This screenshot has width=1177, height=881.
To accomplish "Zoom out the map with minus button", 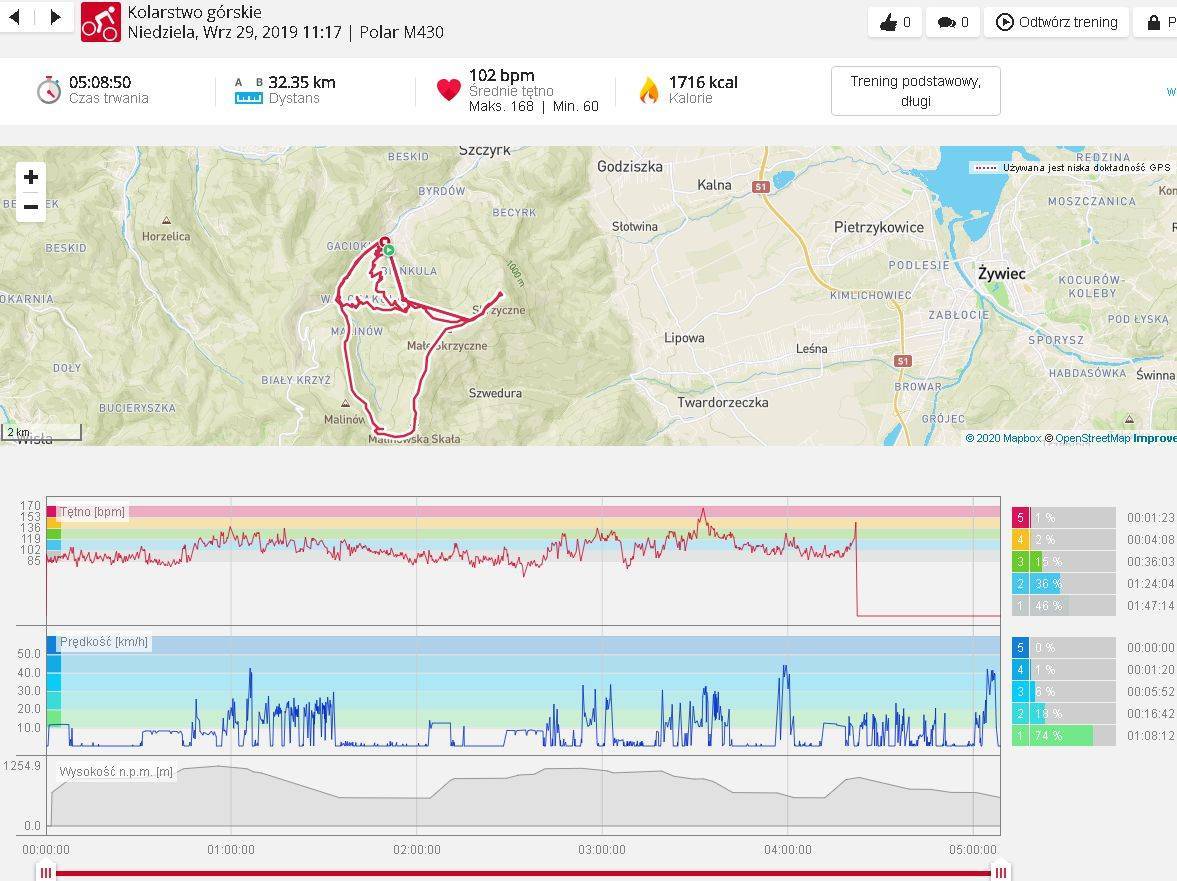I will pyautogui.click(x=31, y=207).
